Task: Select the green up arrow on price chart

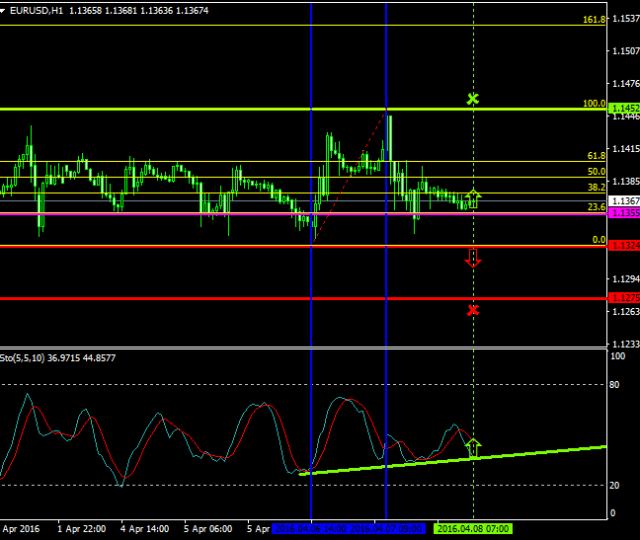Action: pos(473,197)
